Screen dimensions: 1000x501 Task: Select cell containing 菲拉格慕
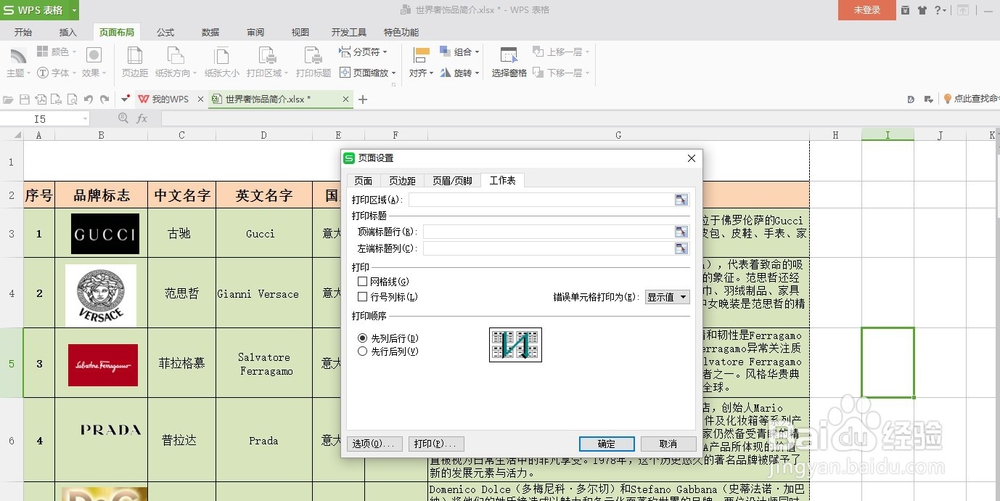[x=182, y=363]
